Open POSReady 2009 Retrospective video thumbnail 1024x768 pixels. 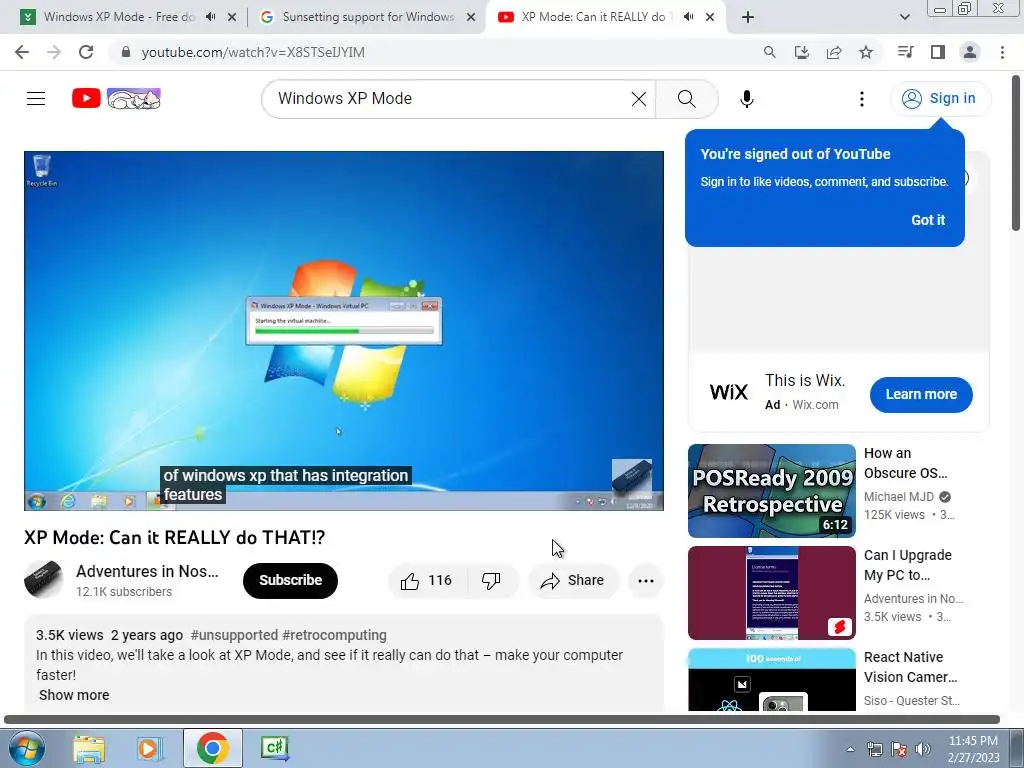coord(771,491)
